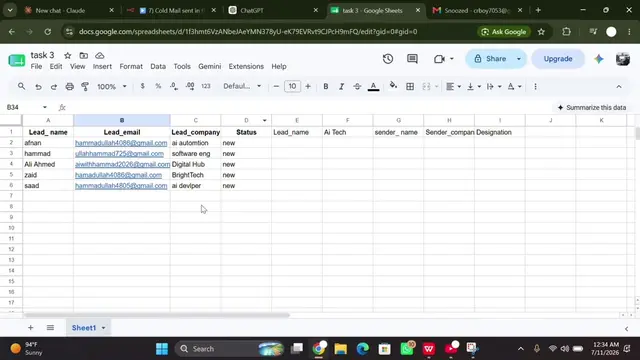Open the hammadullah4086@gmail.com link for afnan
This screenshot has height=360, width=640.
(121, 143)
